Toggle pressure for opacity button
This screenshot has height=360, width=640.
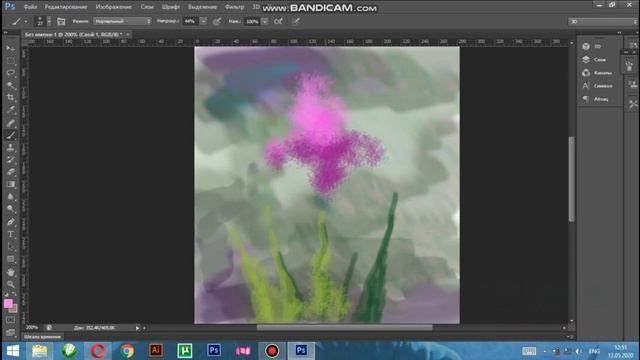pos(217,21)
